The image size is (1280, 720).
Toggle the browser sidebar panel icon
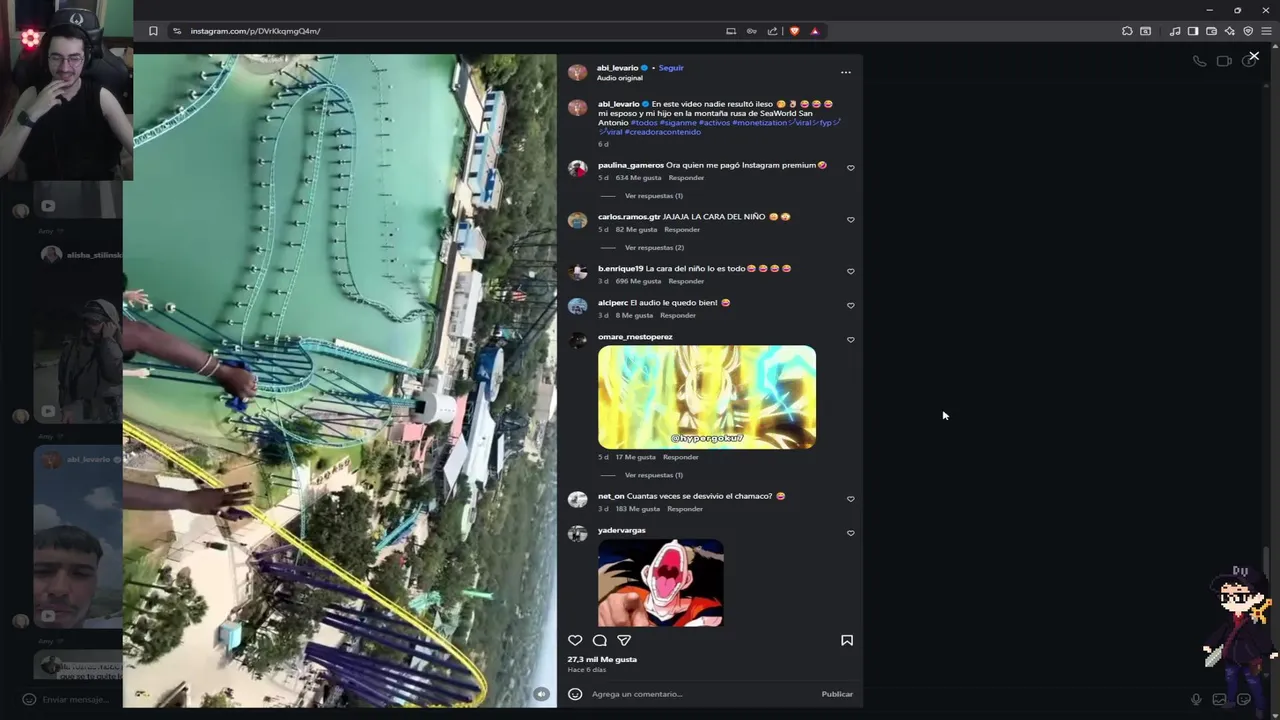(x=1193, y=31)
